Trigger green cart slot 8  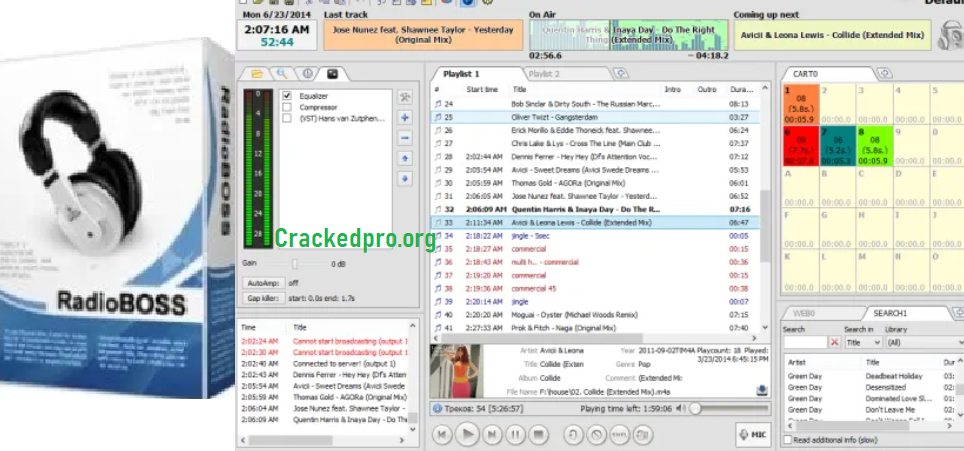874,146
